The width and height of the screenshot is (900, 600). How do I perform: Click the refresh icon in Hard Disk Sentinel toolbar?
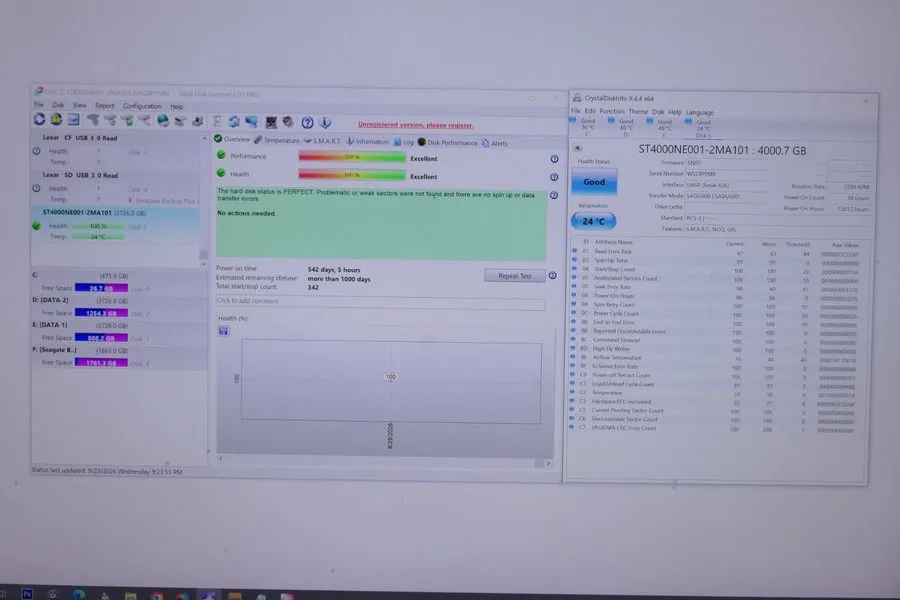tap(40, 119)
